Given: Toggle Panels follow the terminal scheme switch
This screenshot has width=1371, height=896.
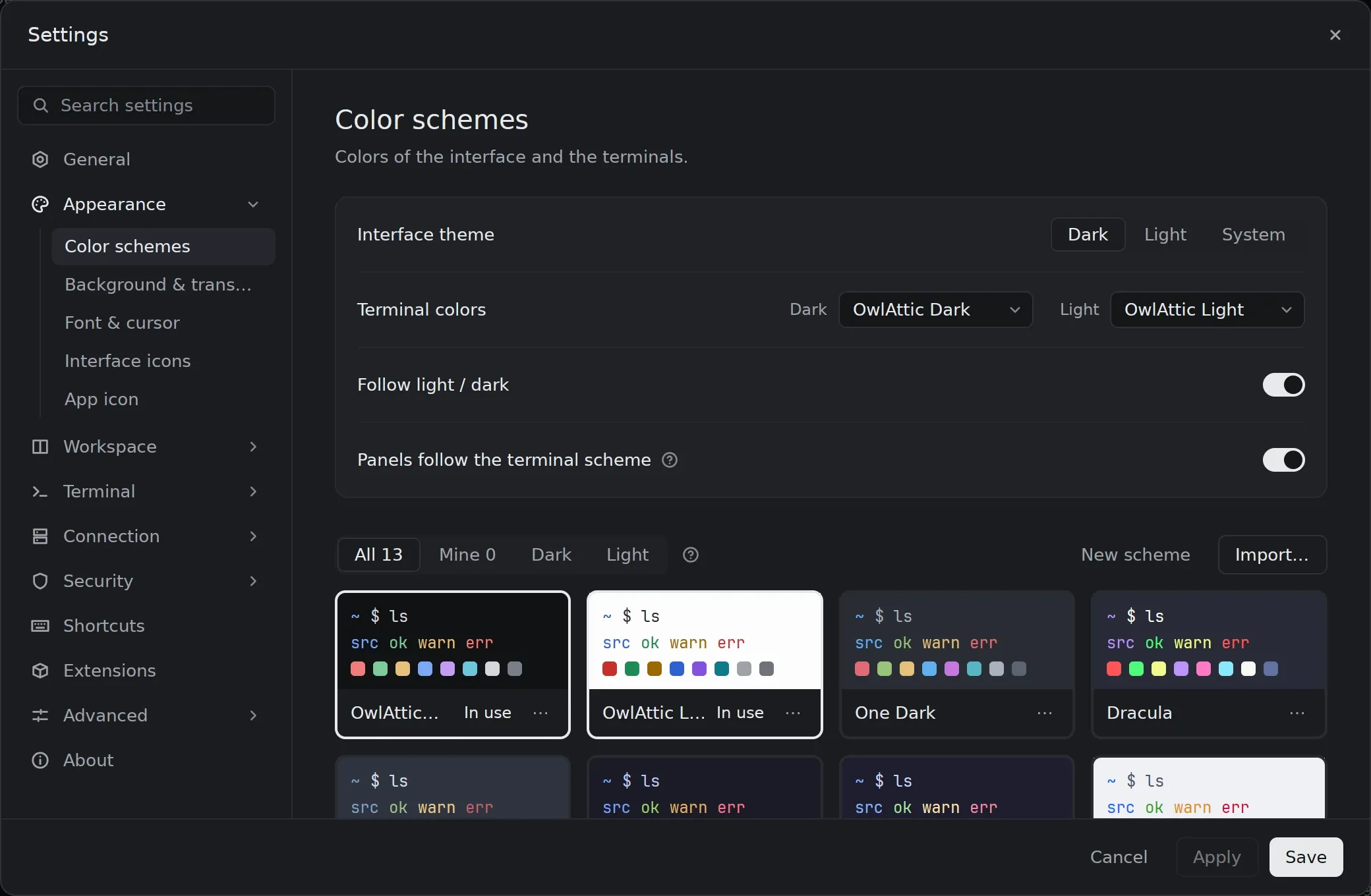Looking at the screenshot, I should (1283, 460).
